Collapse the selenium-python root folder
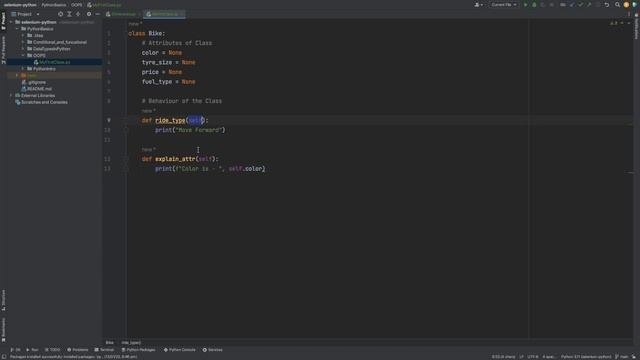Viewport: 640px width, 360px height. tap(11, 22)
